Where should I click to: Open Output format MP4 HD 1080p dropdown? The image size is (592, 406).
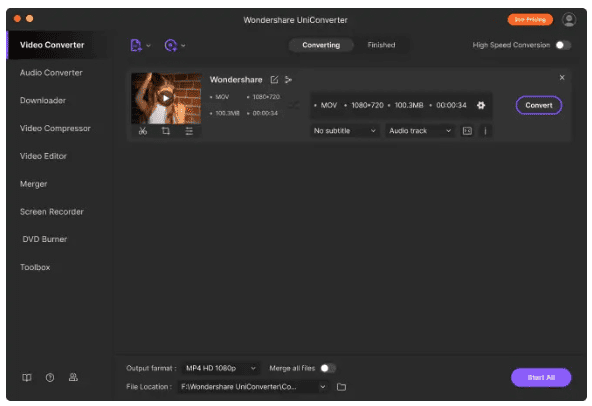(x=221, y=368)
